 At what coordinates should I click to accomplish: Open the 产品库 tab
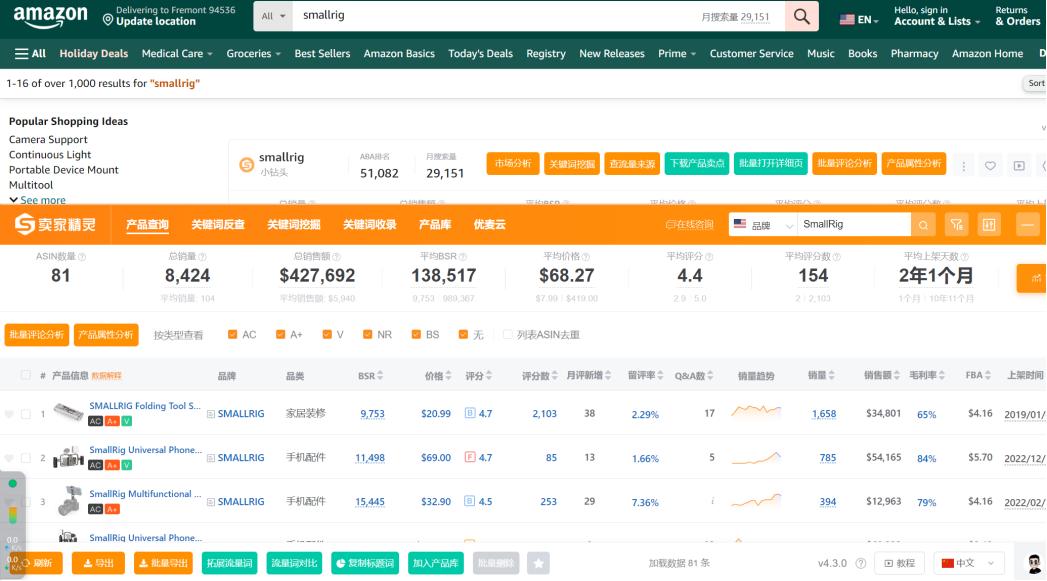coord(435,225)
